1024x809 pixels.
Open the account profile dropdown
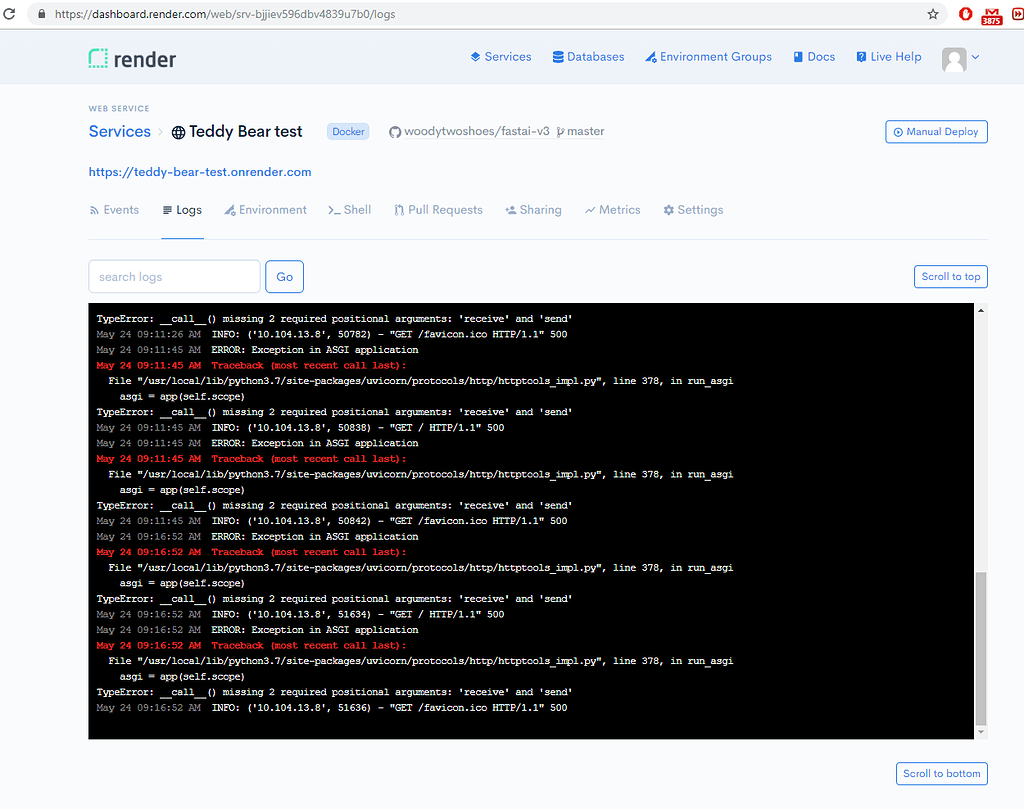point(959,58)
